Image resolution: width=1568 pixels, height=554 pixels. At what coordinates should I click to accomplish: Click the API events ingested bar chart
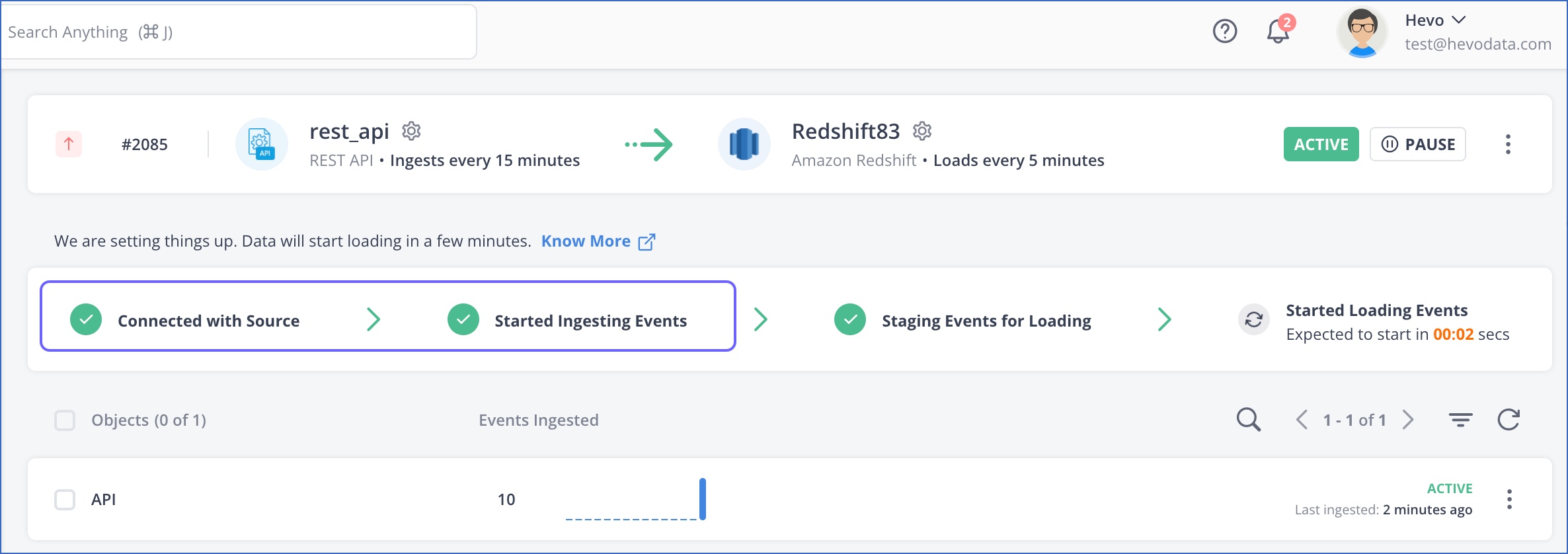point(636,499)
